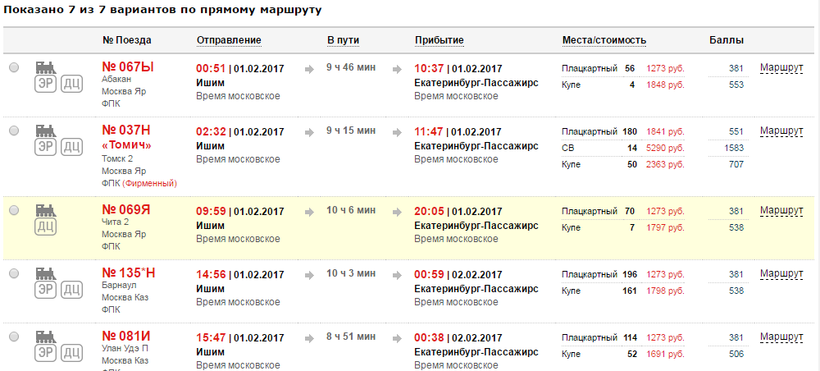Select radio button for train 067Ы
The image size is (820, 371).
(14, 68)
